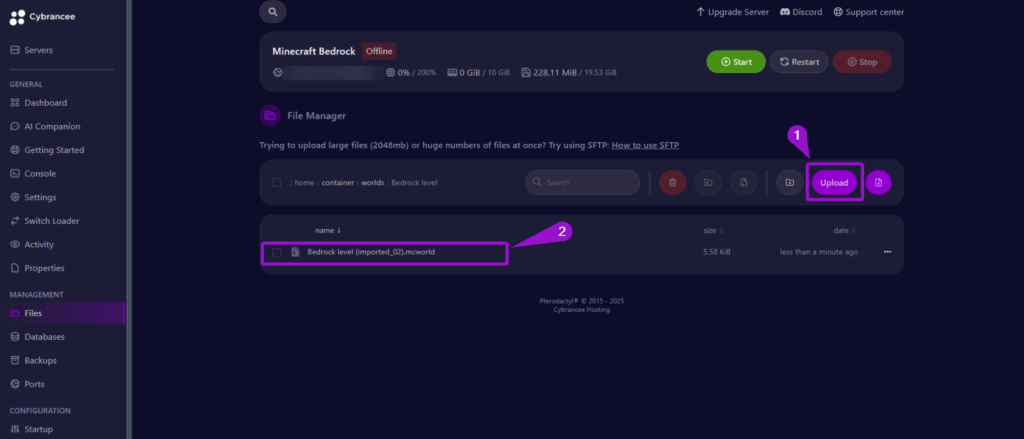Click into the file Search field
Viewport: 1024px width, 439px height.
(x=583, y=182)
